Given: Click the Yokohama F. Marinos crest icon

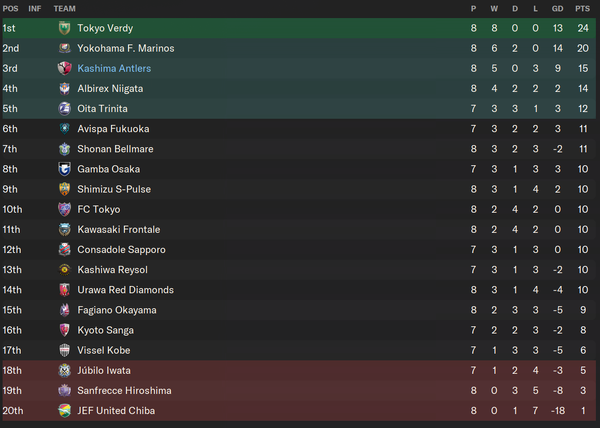Looking at the screenshot, I should [64, 48].
